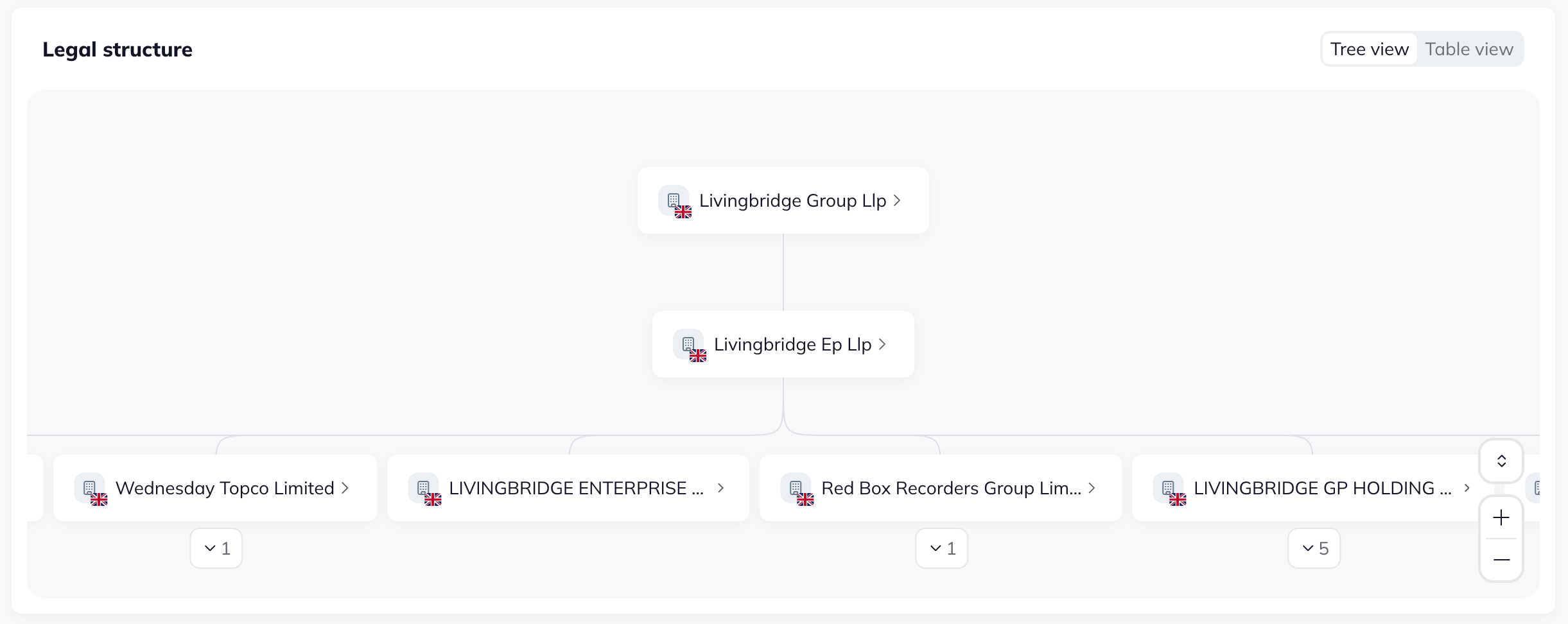Viewport: 1568px width, 624px height.
Task: Click the expand/collapse all nodes button
Action: [x=1501, y=461]
